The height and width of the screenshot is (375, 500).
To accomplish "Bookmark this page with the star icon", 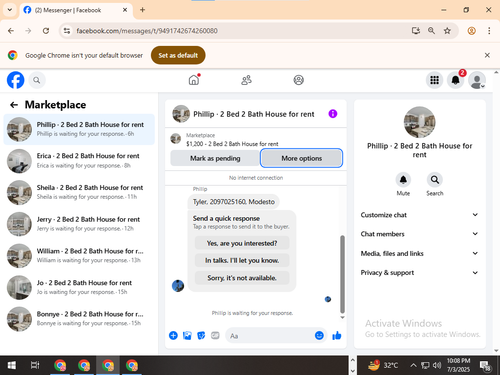I will click(x=447, y=31).
